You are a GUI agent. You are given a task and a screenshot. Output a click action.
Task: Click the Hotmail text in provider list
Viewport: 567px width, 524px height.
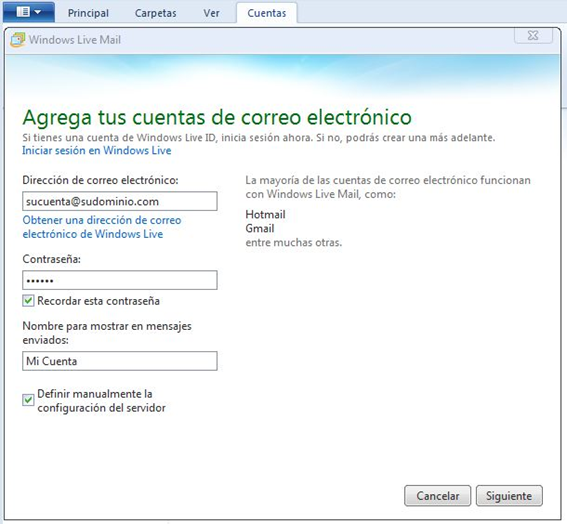point(265,214)
